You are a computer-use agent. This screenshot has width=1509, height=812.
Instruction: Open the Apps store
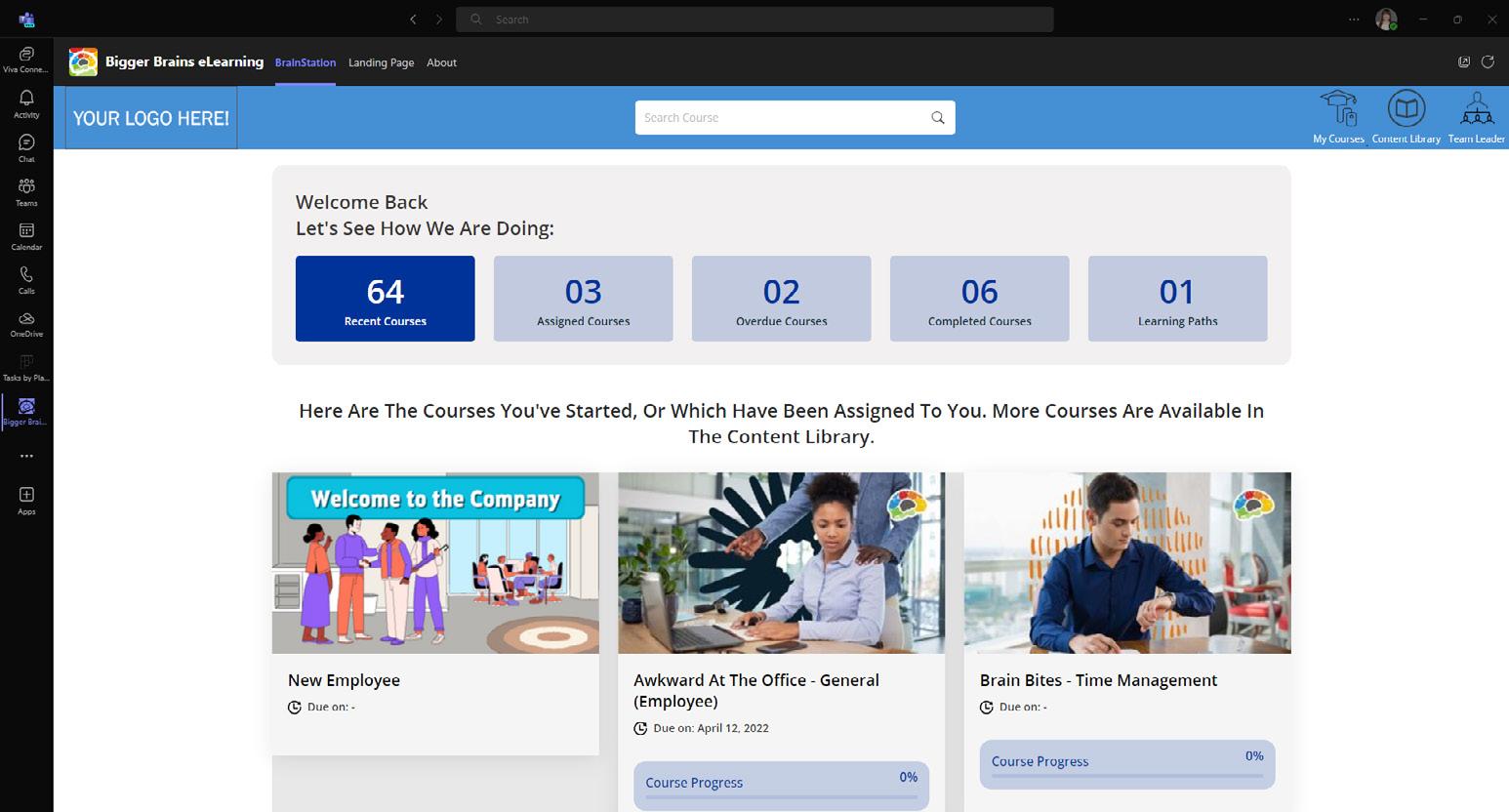click(26, 501)
